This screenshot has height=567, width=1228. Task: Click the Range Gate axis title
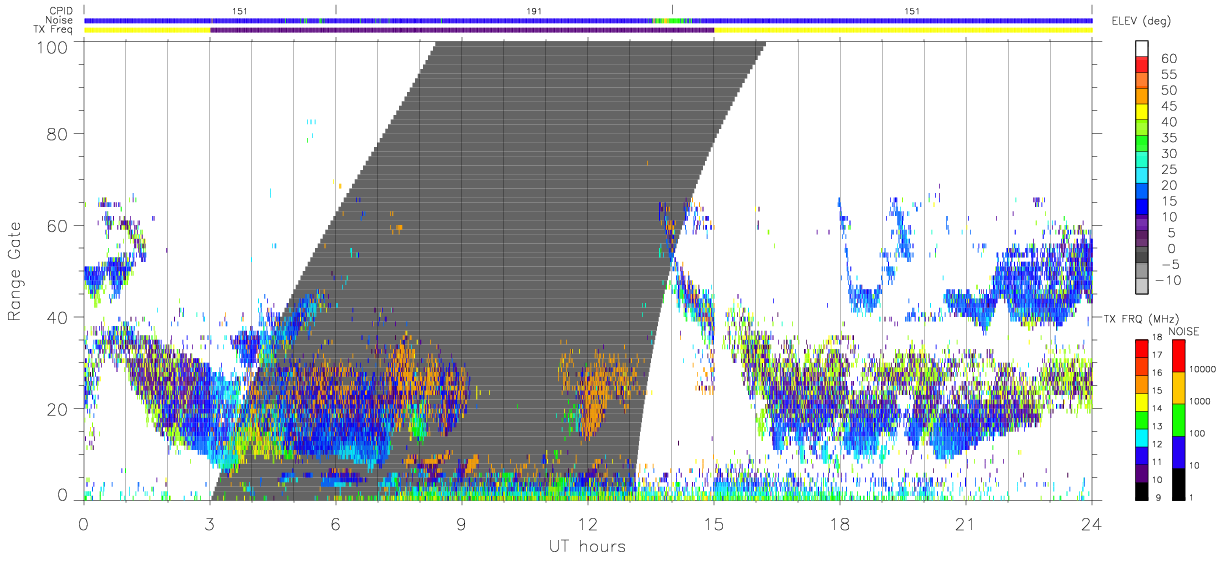[x=16, y=272]
